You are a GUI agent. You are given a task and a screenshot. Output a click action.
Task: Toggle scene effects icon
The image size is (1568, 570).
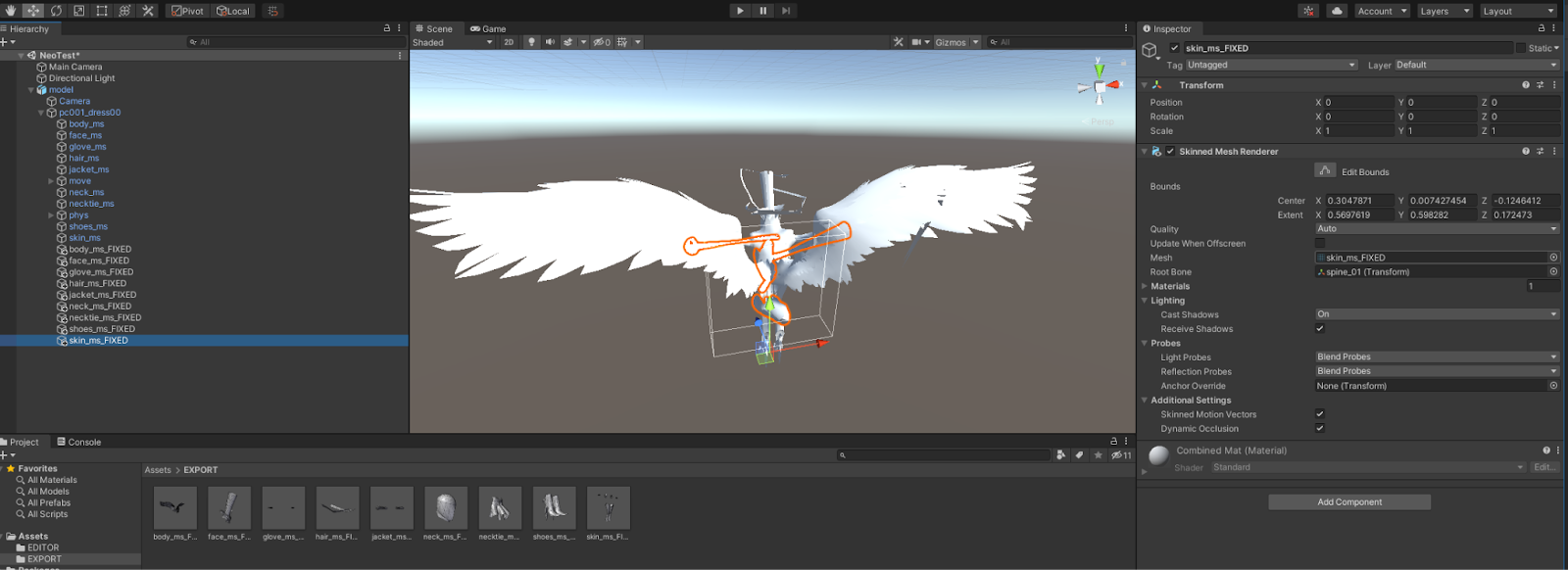[567, 42]
